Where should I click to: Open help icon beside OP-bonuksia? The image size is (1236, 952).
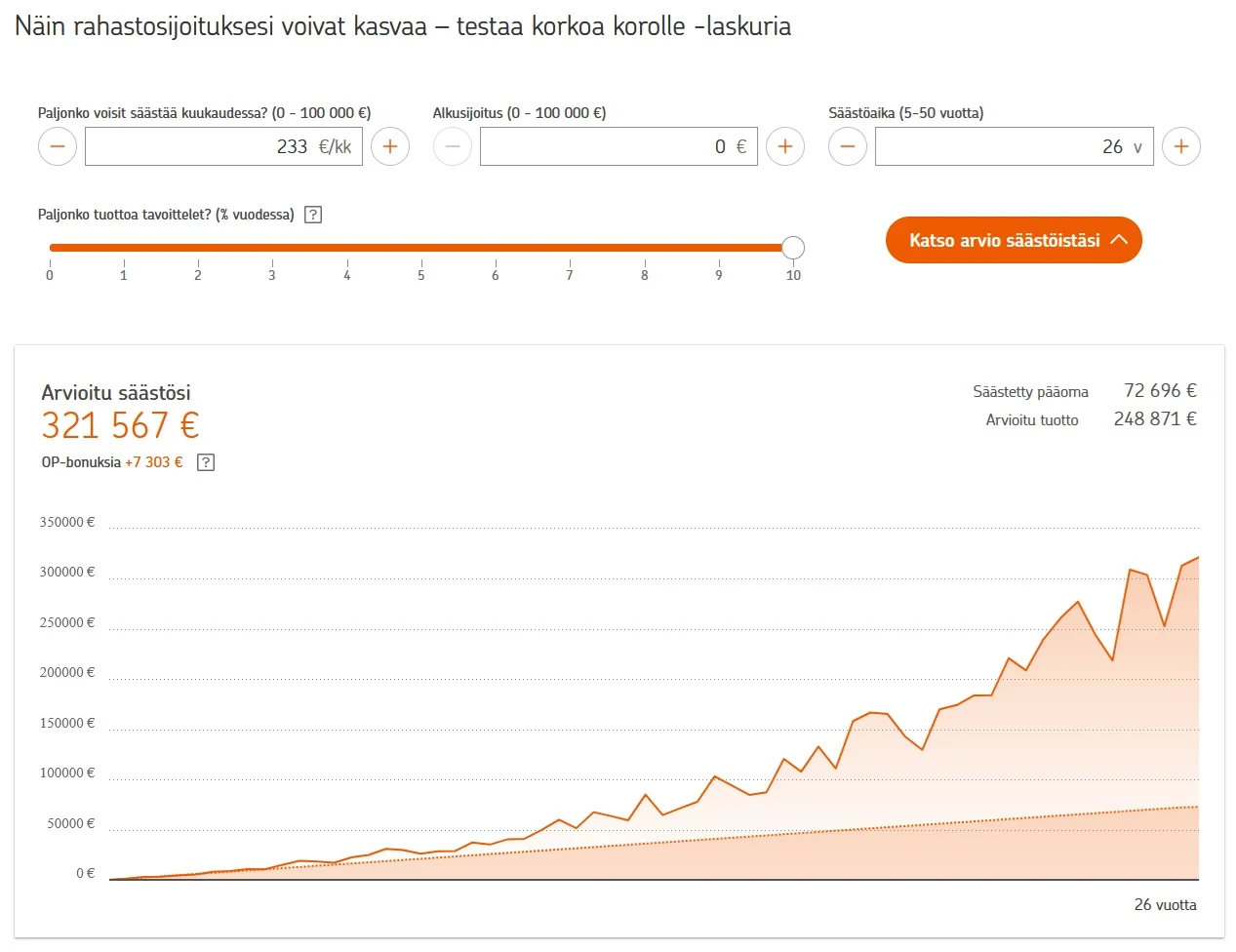[x=206, y=462]
